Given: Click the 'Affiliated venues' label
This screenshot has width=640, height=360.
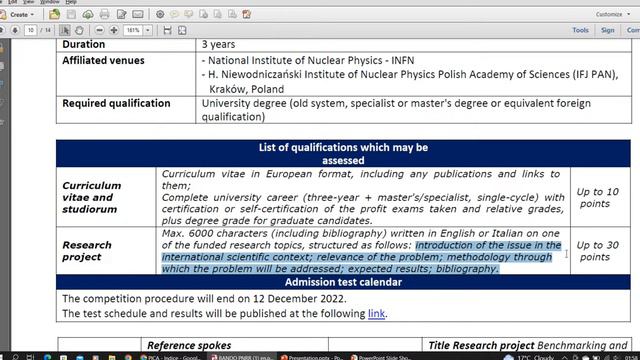Looking at the screenshot, I should pyautogui.click(x=103, y=60).
